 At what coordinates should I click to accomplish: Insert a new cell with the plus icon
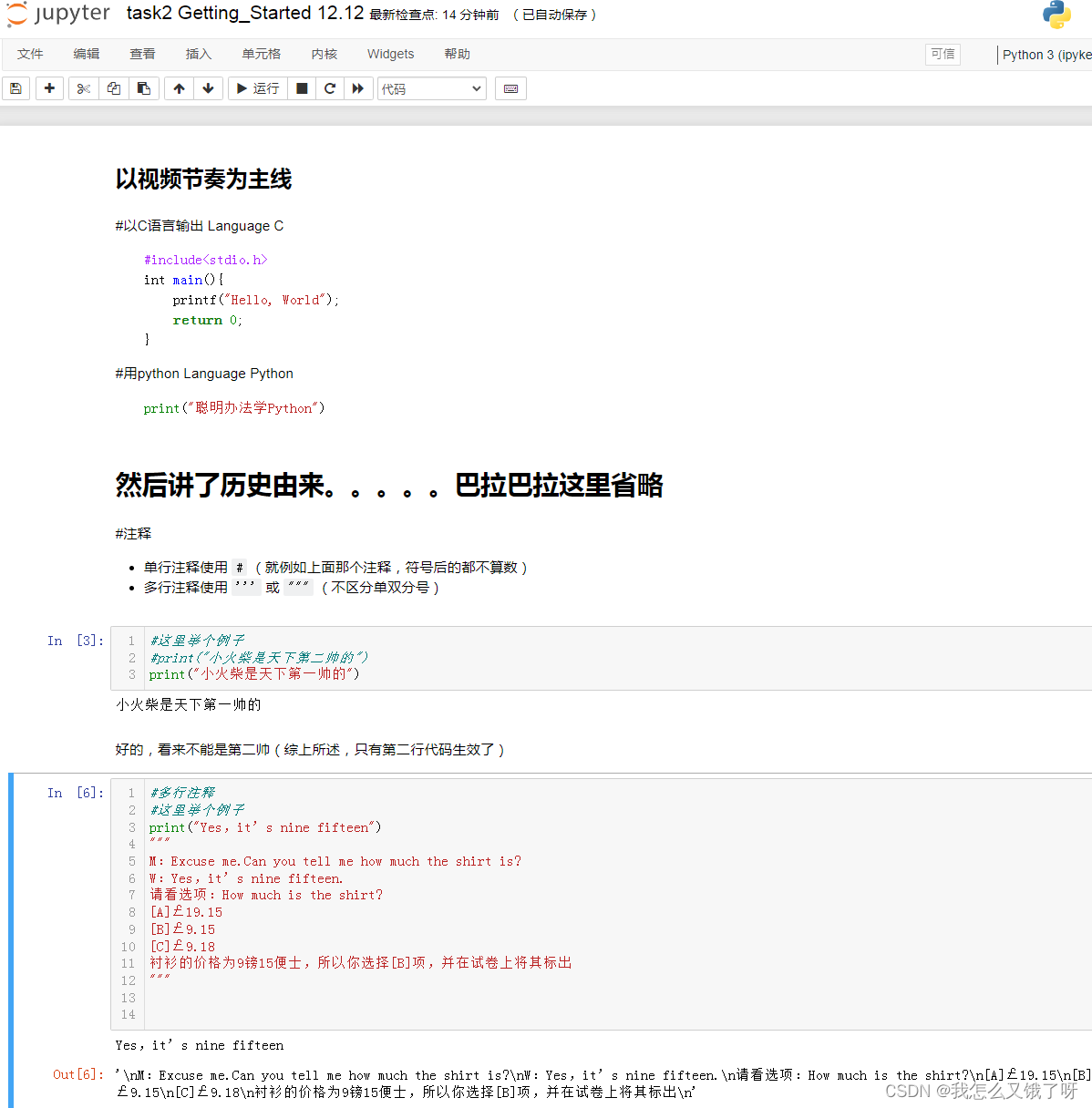(49, 88)
